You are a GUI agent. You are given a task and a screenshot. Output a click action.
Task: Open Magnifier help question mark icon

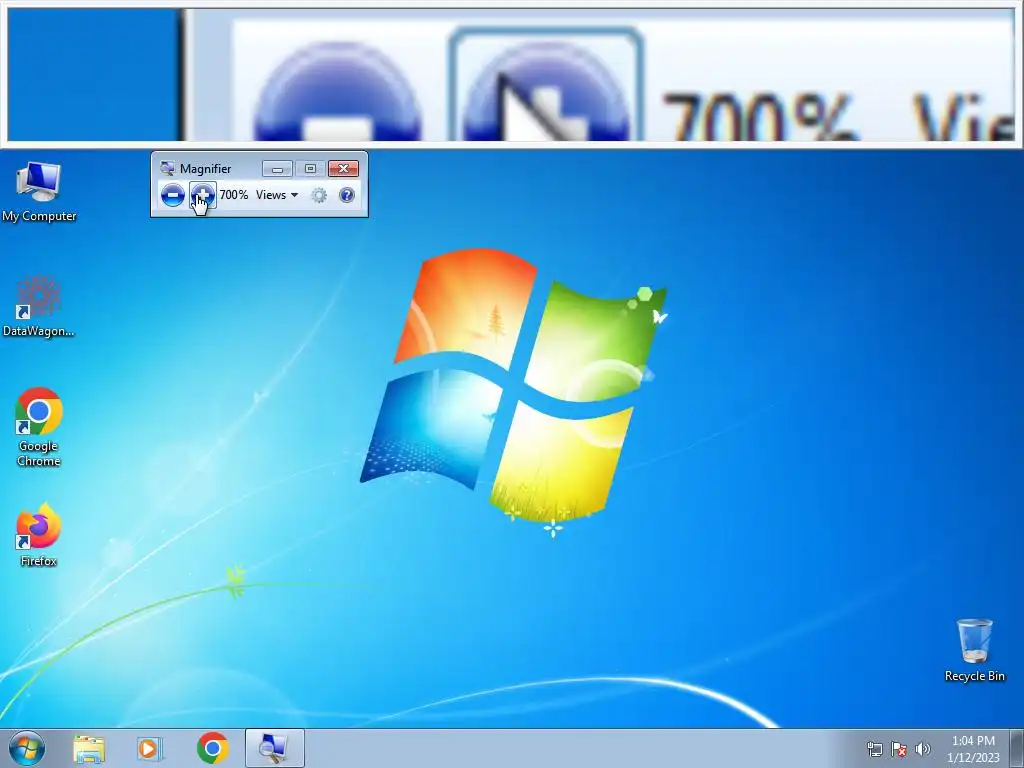click(x=347, y=195)
